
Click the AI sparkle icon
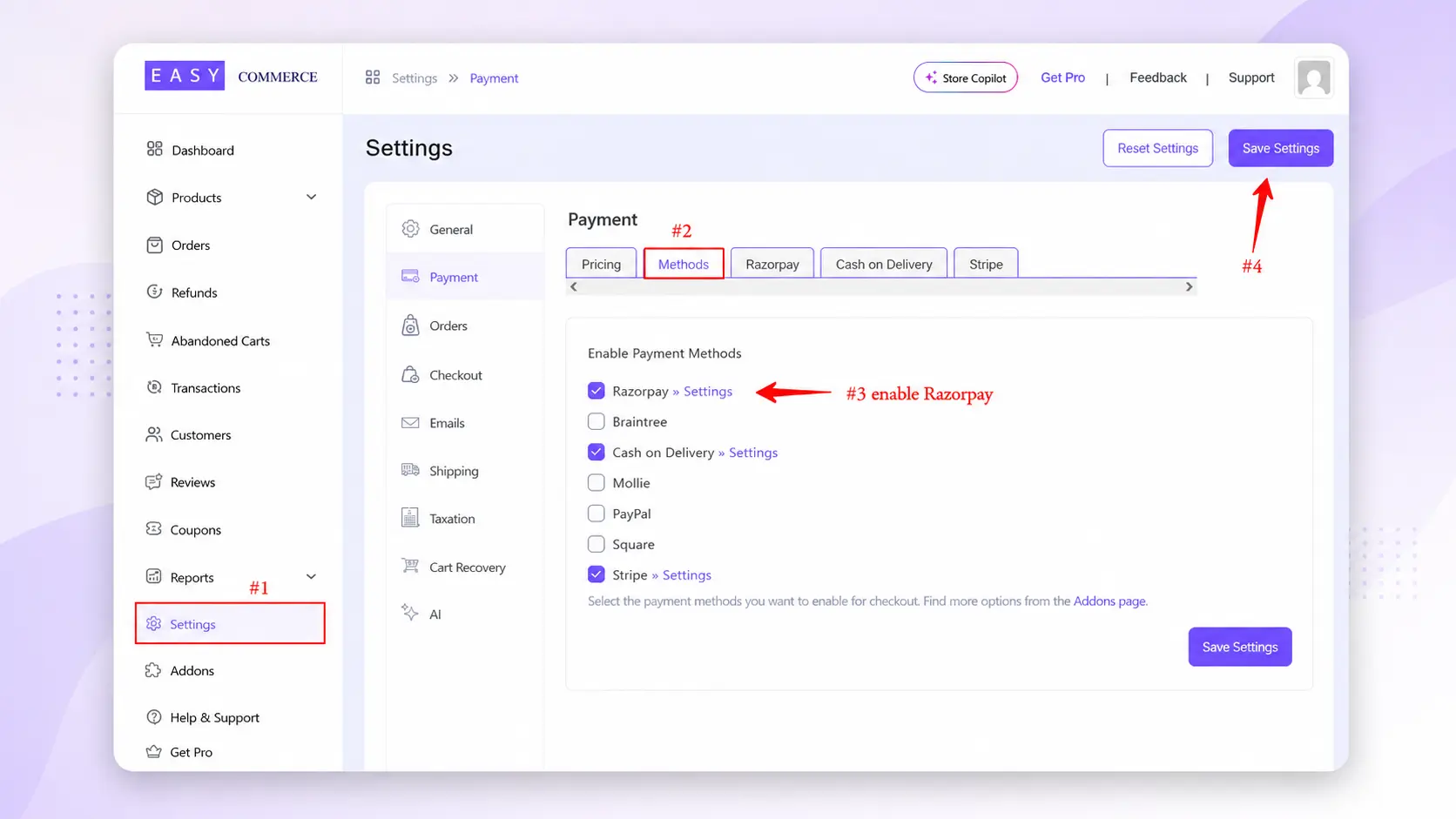pos(410,612)
